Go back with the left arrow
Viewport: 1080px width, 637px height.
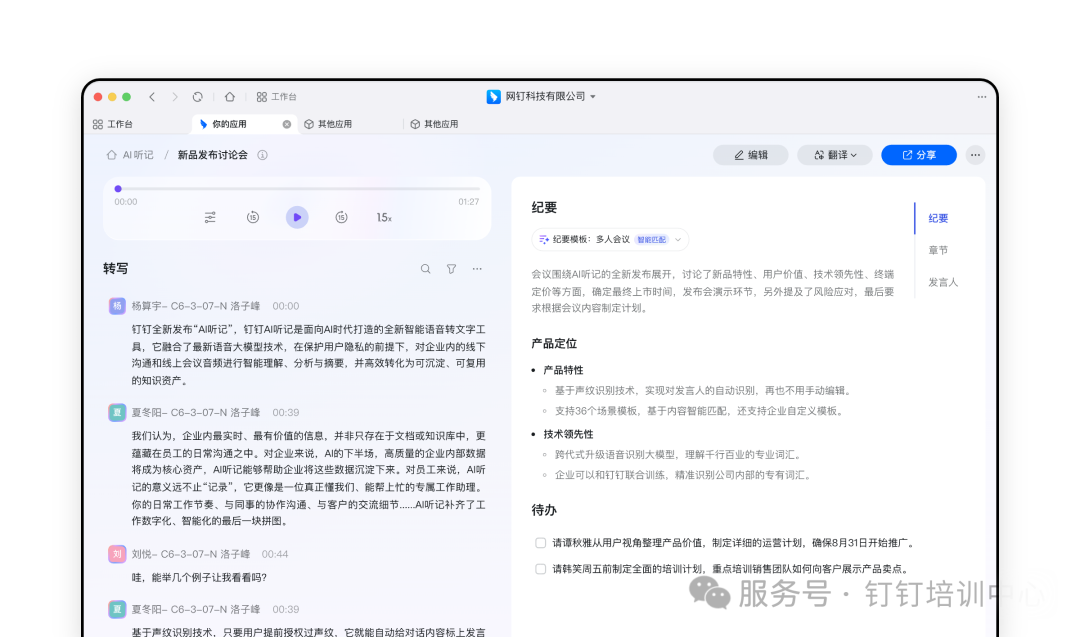[x=152, y=97]
